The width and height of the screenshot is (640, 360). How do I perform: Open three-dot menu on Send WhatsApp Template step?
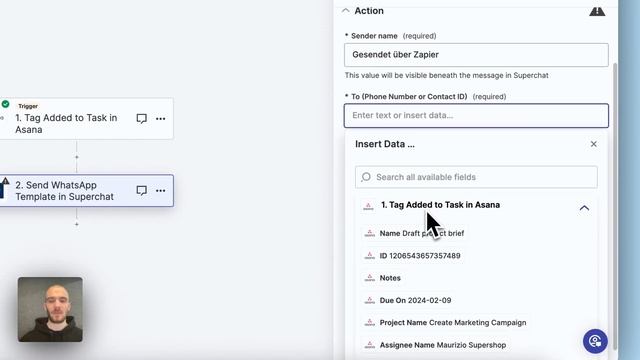click(160, 191)
